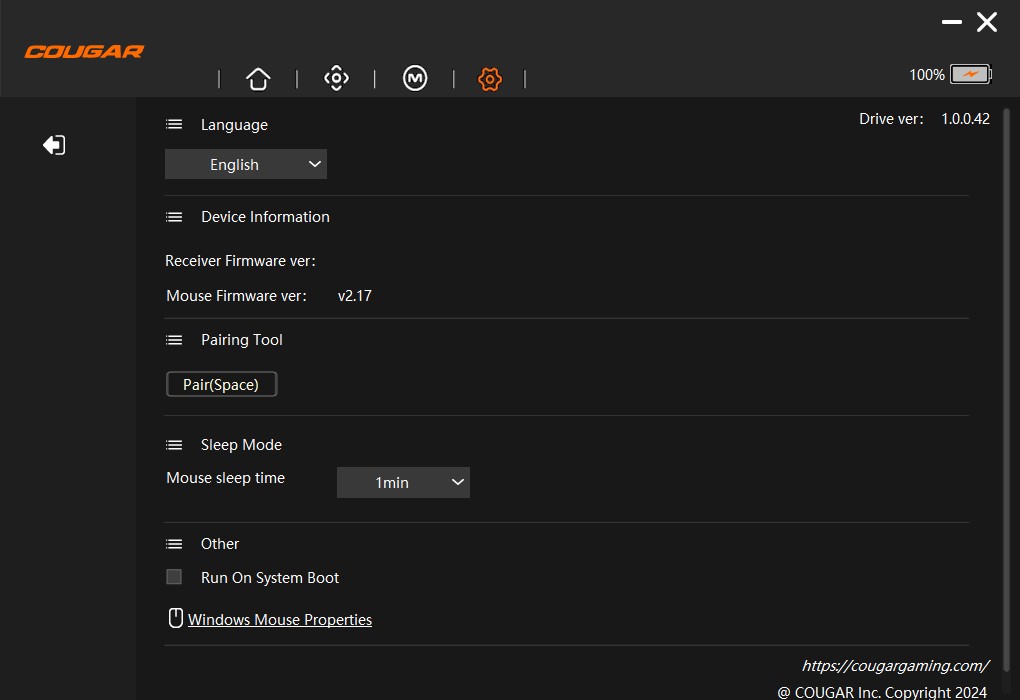The height and width of the screenshot is (700, 1020).
Task: Open the Mouse sleep time dropdown
Action: pyautogui.click(x=403, y=482)
